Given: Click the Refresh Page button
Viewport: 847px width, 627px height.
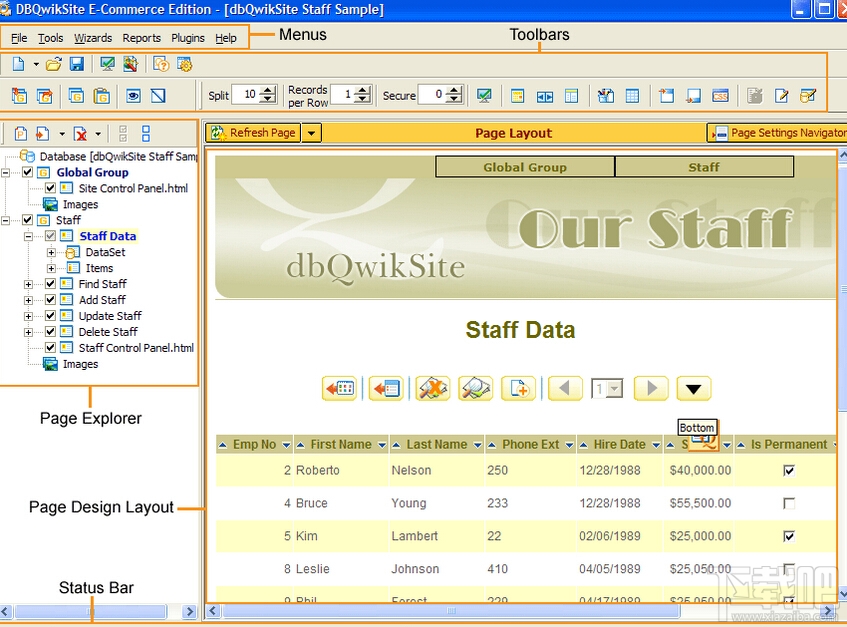Looking at the screenshot, I should (x=253, y=133).
